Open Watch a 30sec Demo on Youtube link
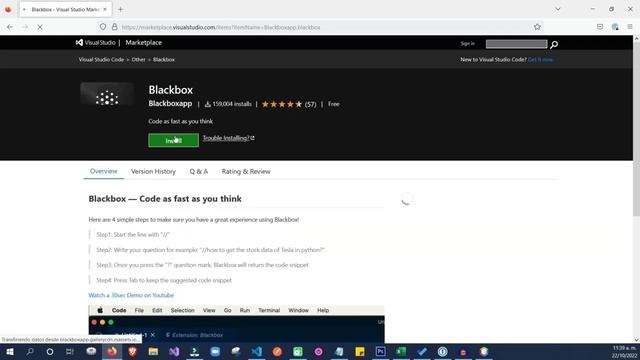 pyautogui.click(x=131, y=295)
